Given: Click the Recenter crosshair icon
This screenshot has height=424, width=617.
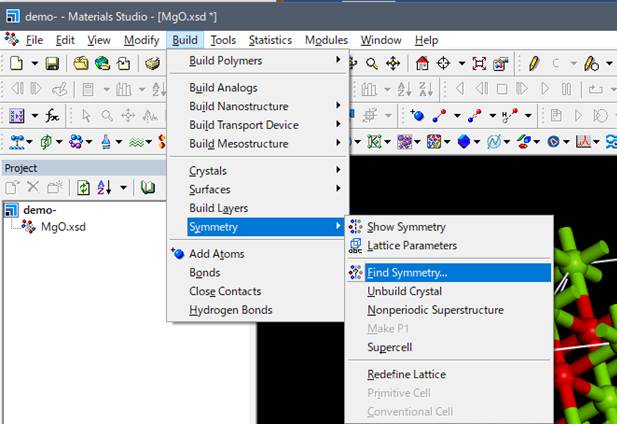Looking at the screenshot, I should click(443, 63).
